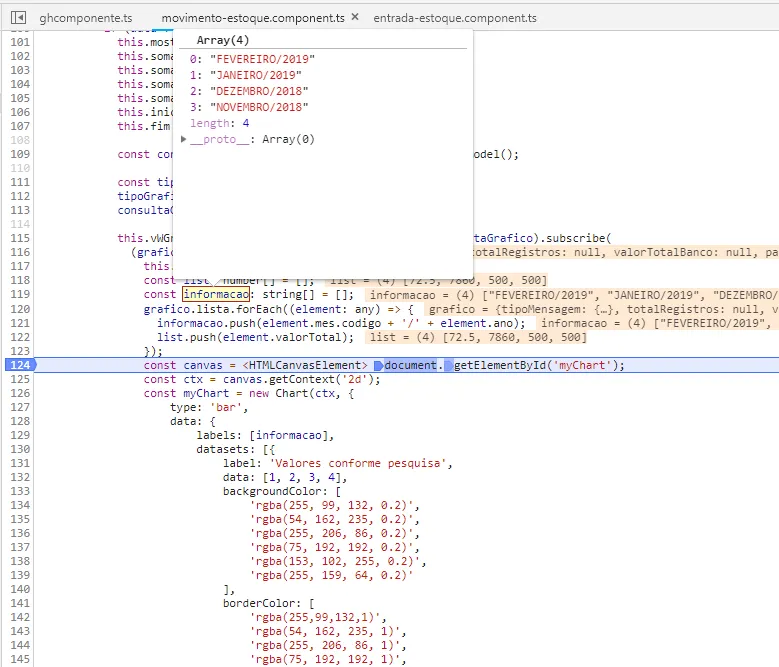779x667 pixels.
Task: Click the highlighted informacao variable
Action: click(215, 295)
